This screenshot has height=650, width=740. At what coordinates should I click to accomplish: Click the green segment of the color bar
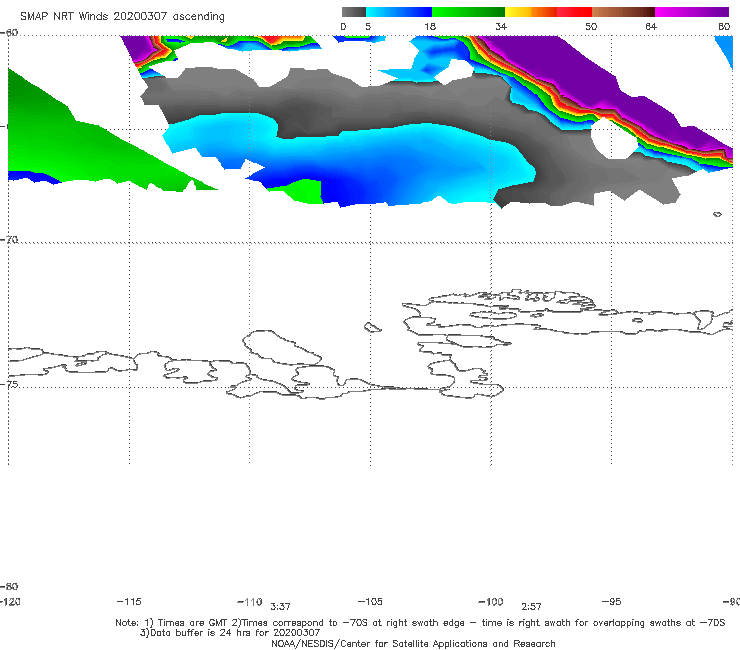(x=468, y=12)
